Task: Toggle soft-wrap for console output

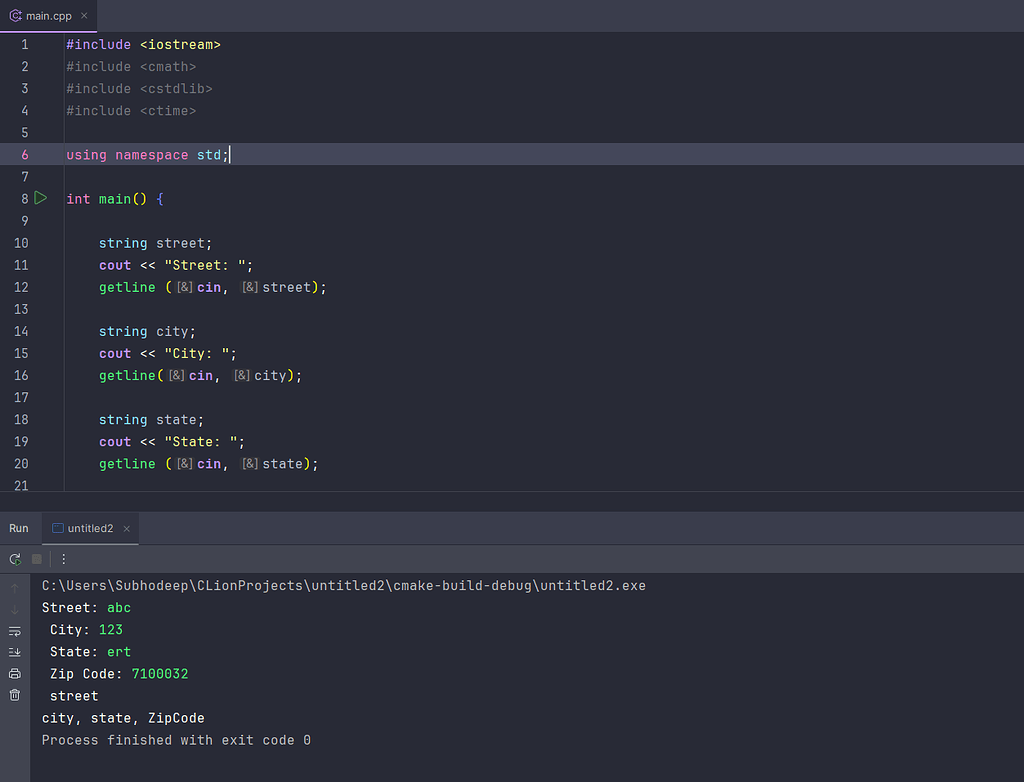Action: tap(14, 631)
